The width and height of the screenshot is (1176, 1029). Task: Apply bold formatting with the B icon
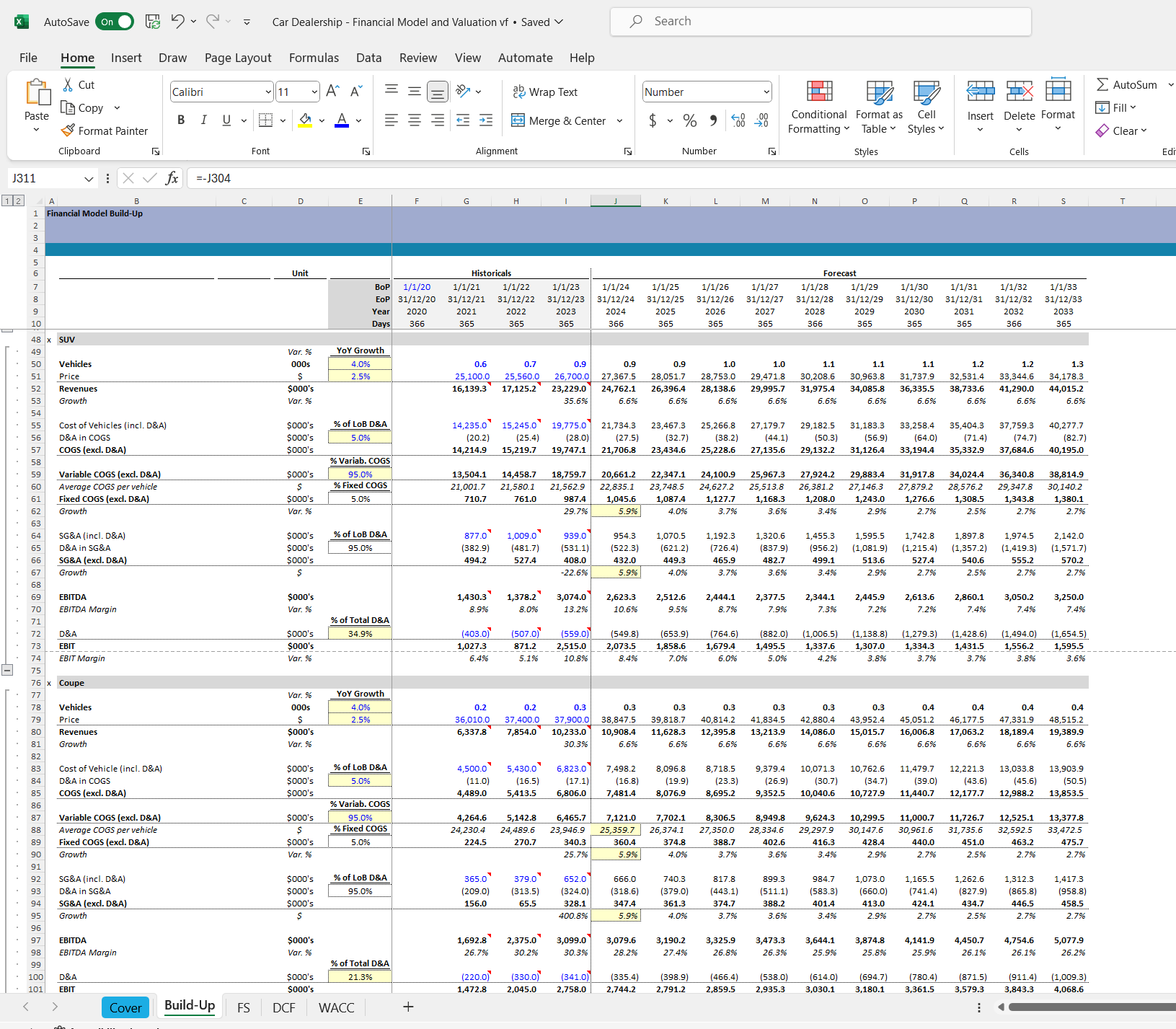pos(181,120)
